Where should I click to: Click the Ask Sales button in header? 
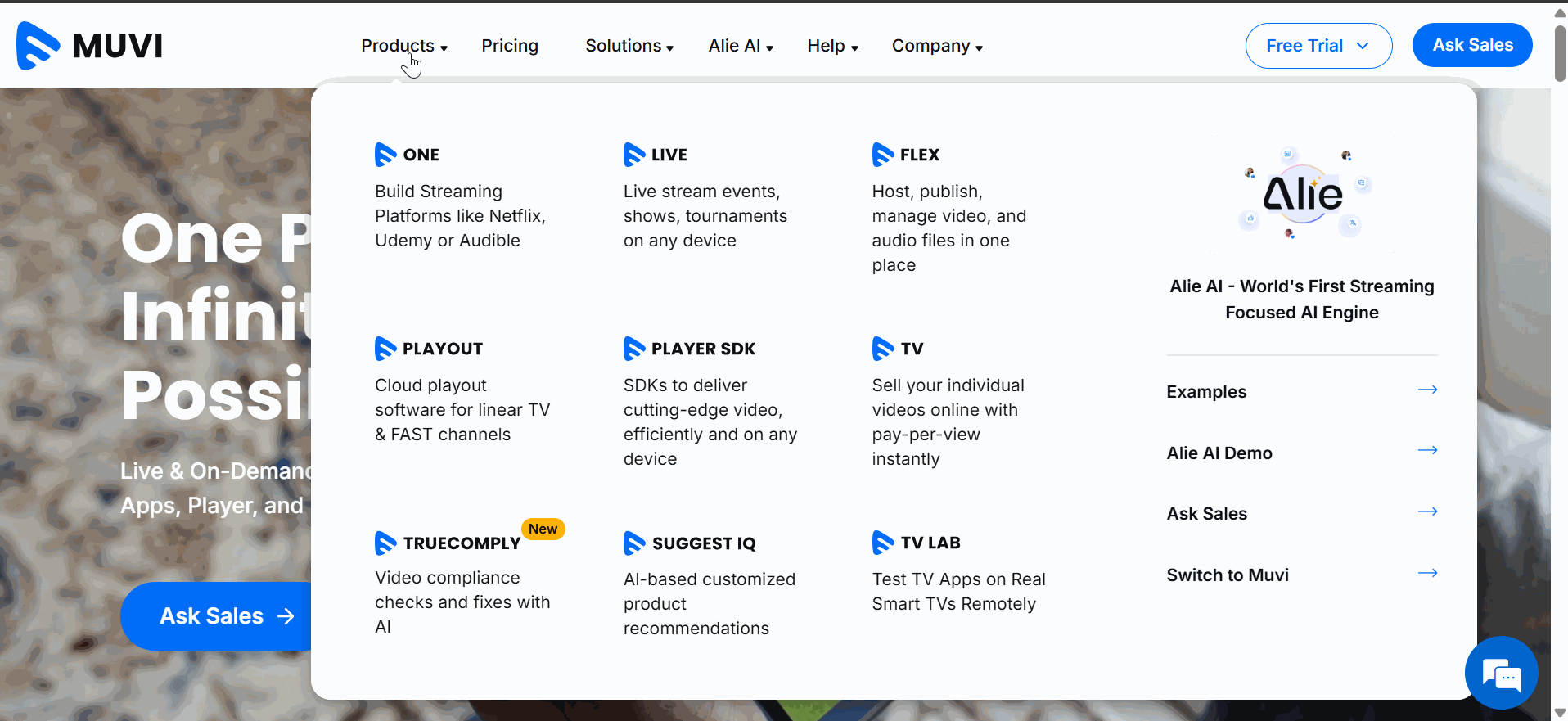[x=1471, y=45]
